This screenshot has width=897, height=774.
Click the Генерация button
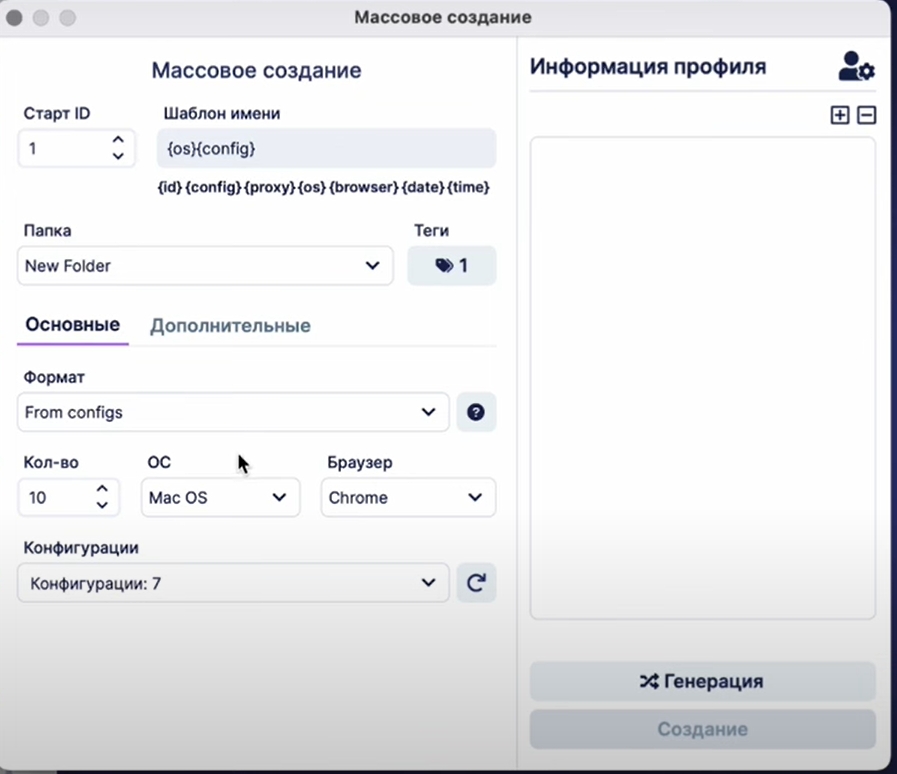(x=702, y=681)
